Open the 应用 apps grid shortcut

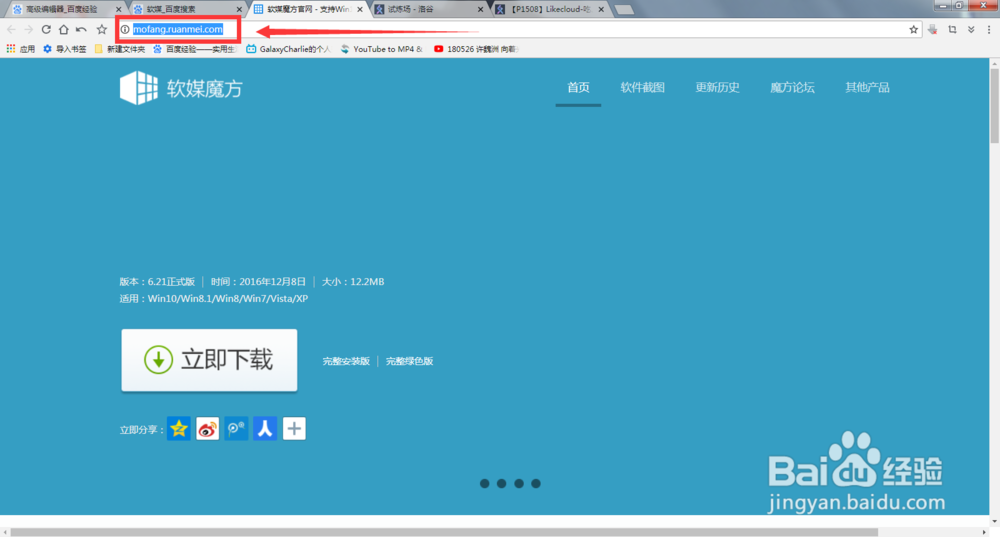coord(20,49)
